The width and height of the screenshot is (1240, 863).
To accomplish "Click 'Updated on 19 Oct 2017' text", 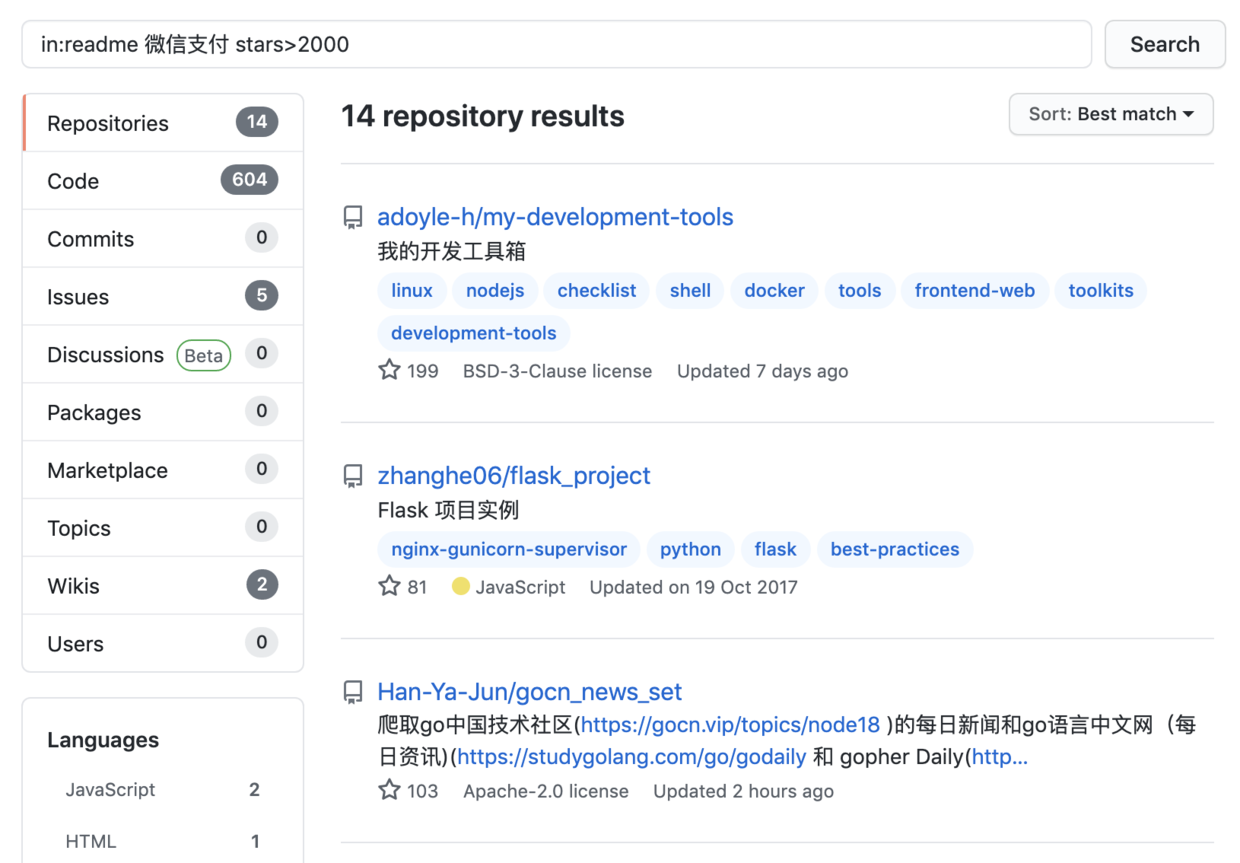I will [693, 587].
